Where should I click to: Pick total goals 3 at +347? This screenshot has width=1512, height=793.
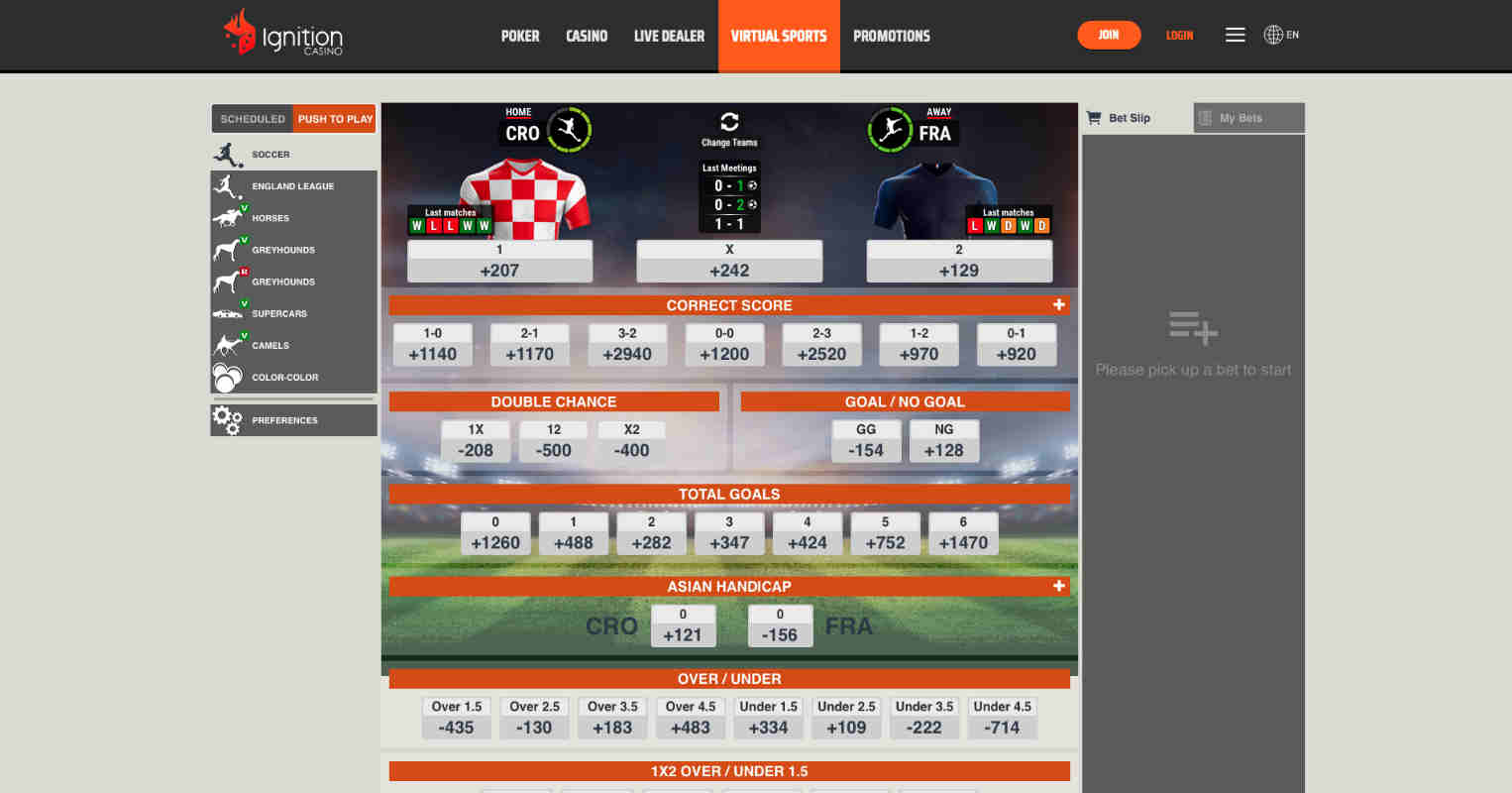729,533
